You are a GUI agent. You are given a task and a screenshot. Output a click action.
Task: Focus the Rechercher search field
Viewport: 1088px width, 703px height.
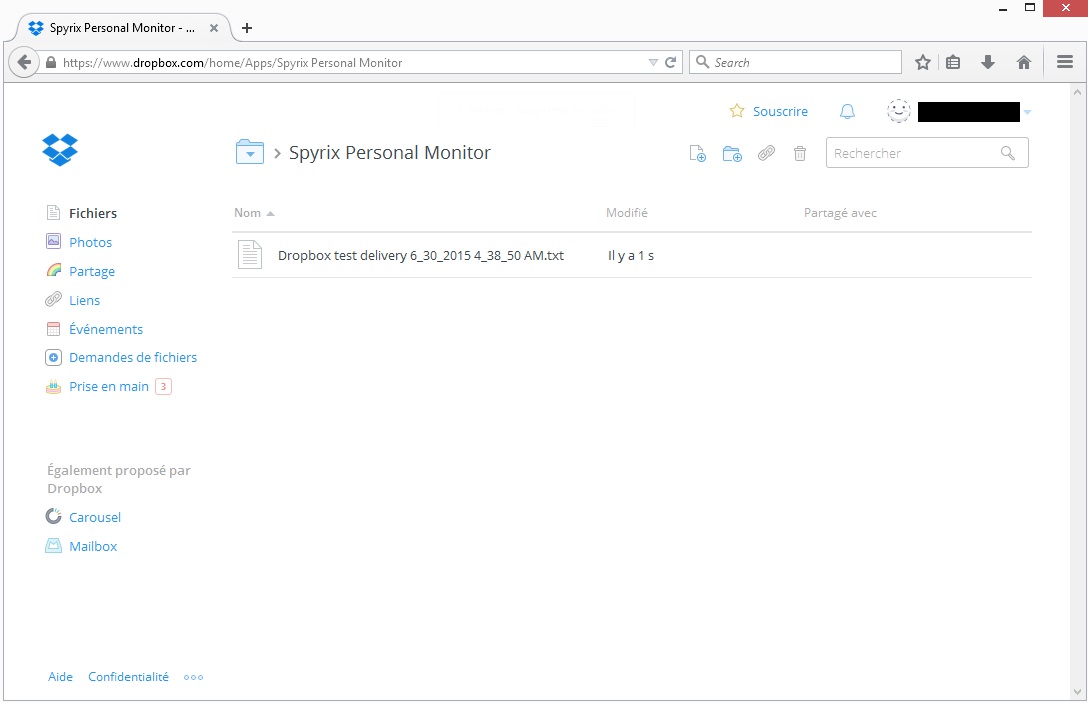927,153
